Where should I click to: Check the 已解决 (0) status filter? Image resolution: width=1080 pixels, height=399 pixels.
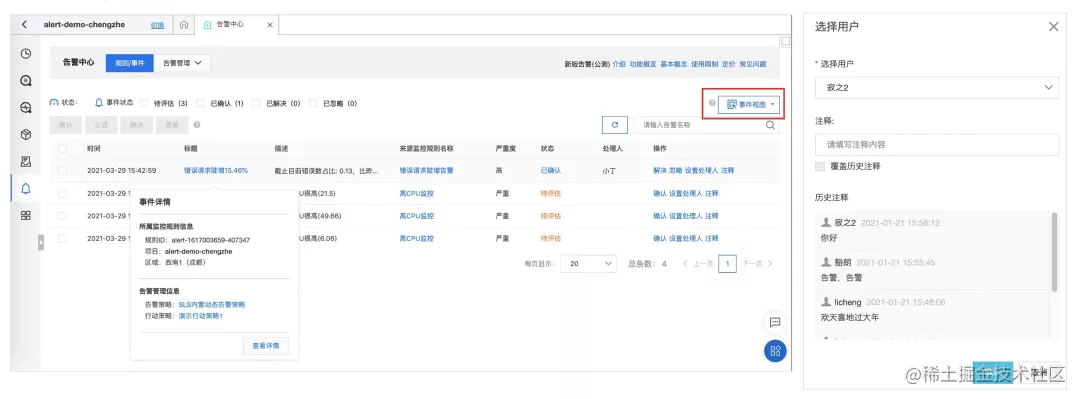(x=256, y=103)
